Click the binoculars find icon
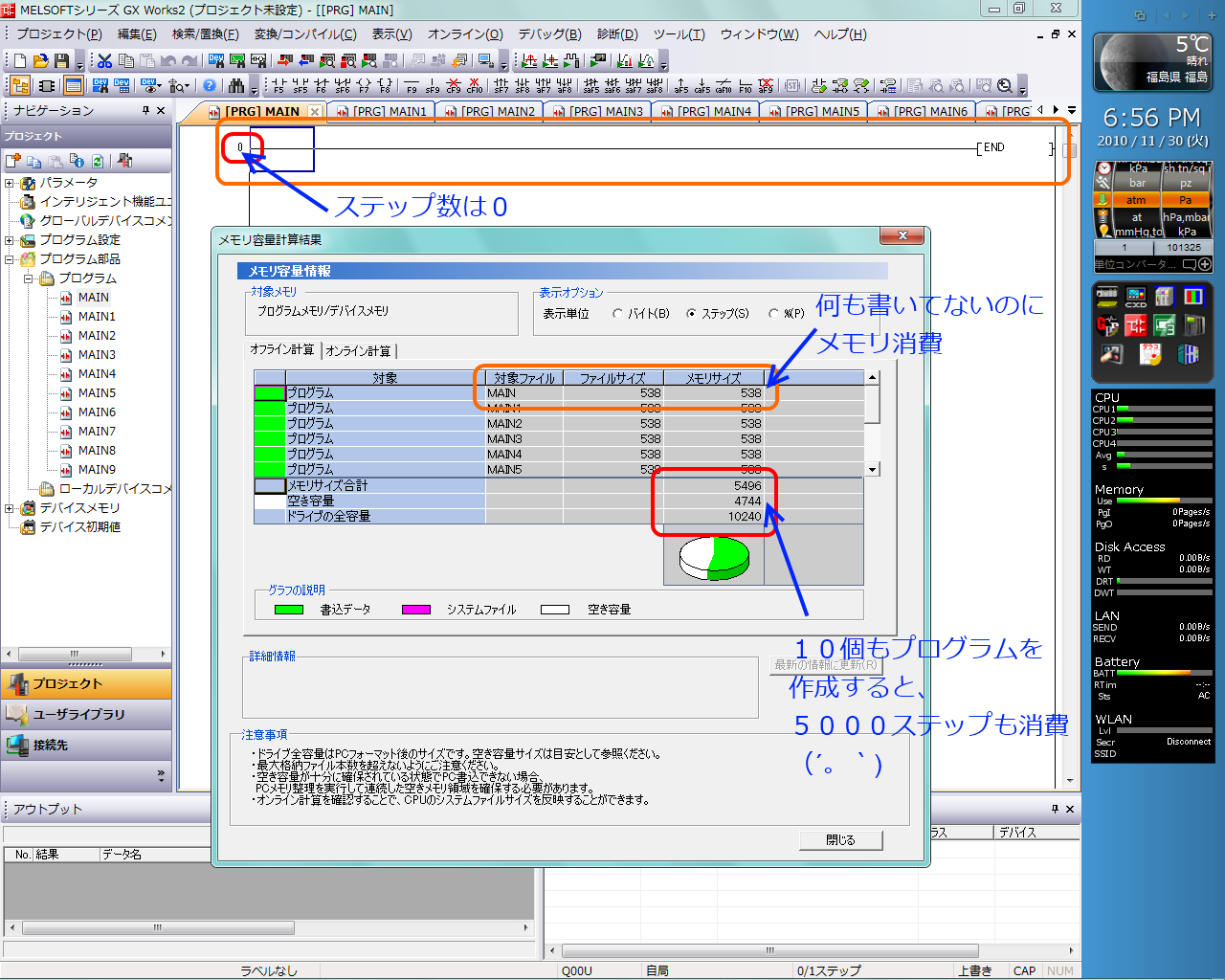 (x=236, y=85)
